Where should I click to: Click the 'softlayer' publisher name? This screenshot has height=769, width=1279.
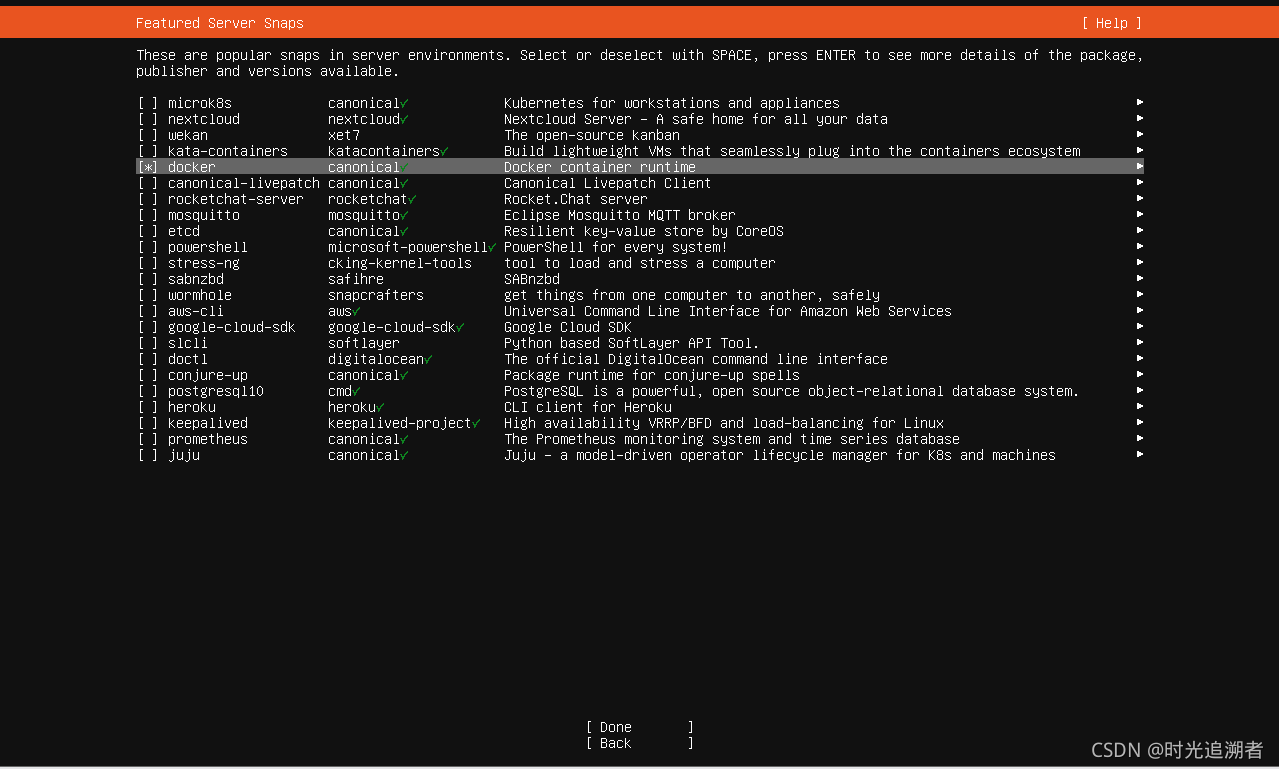click(364, 343)
